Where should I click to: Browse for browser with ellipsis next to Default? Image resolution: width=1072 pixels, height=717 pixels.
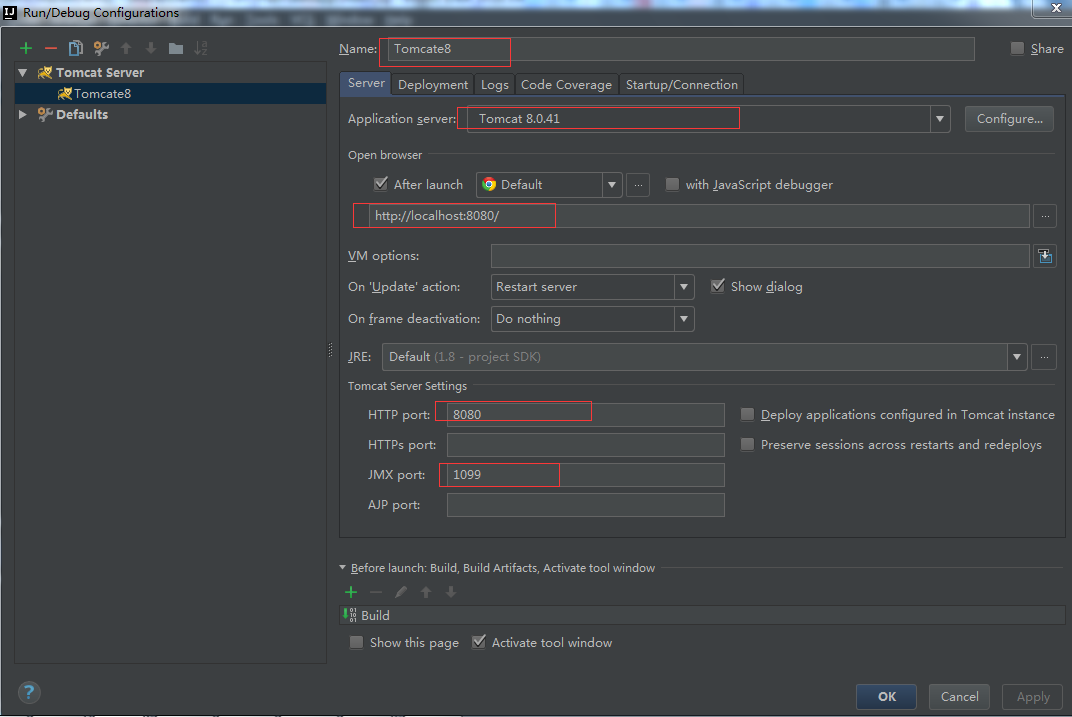tap(638, 185)
